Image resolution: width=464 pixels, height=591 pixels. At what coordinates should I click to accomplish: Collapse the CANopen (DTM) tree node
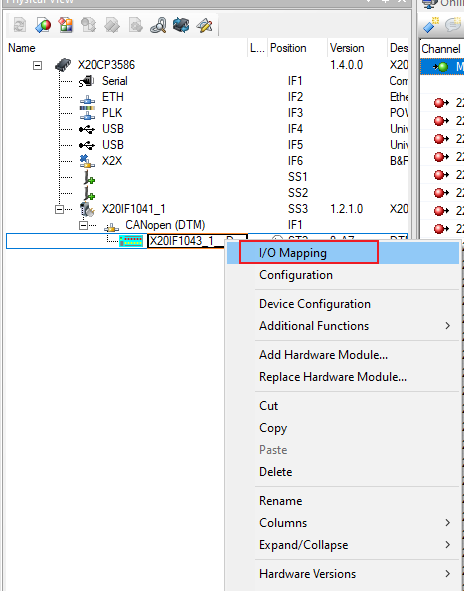coord(83,225)
